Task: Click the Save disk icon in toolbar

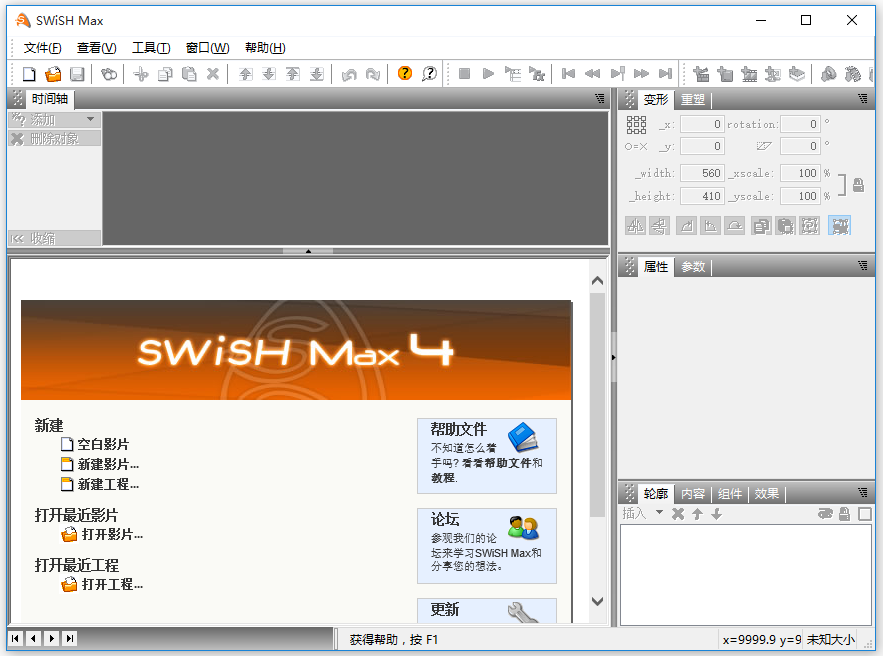Action: pos(77,74)
